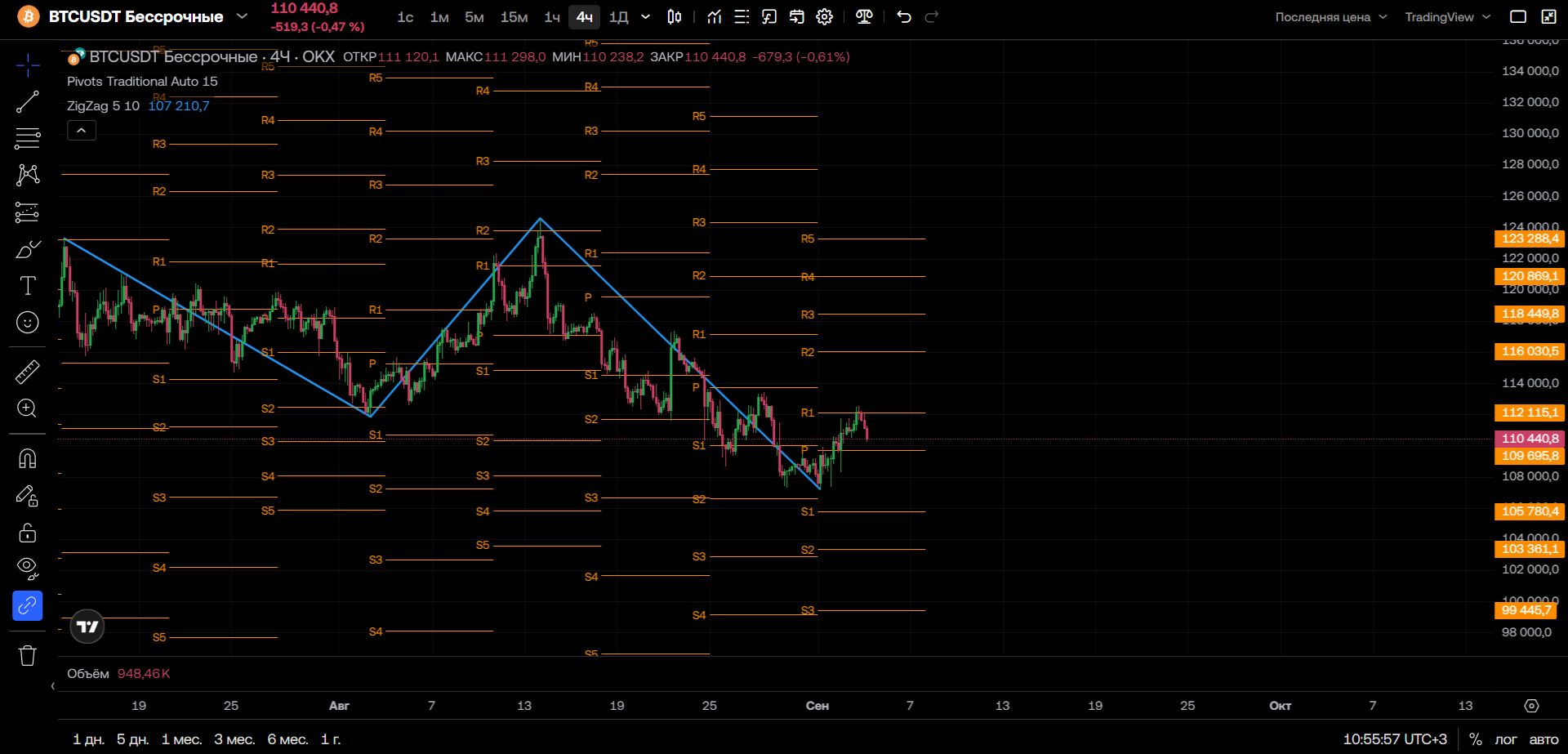Click the BTCUSDT Бессрочные · 4Ч · OKX legend title
Viewport: 1568px width, 754px height.
click(x=212, y=57)
